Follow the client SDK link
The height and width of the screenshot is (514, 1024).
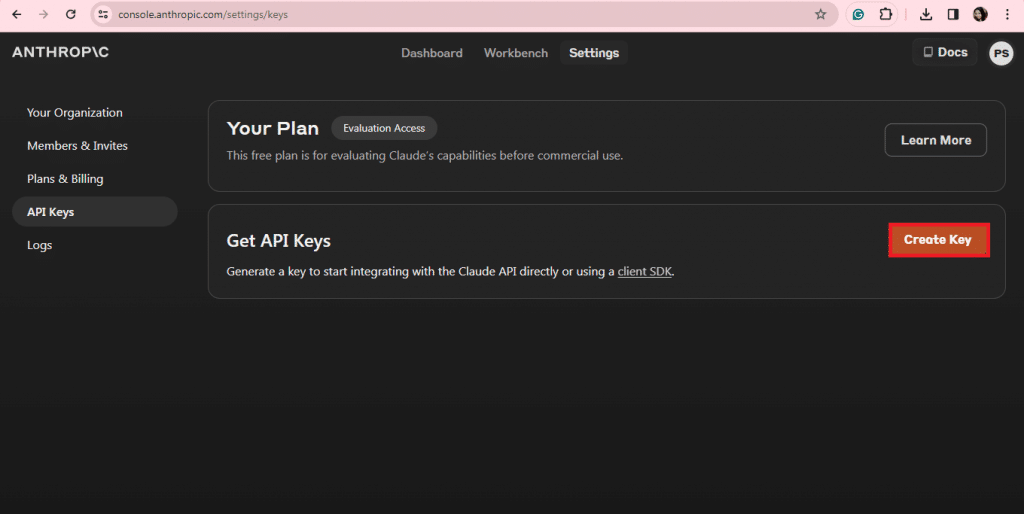coord(645,272)
